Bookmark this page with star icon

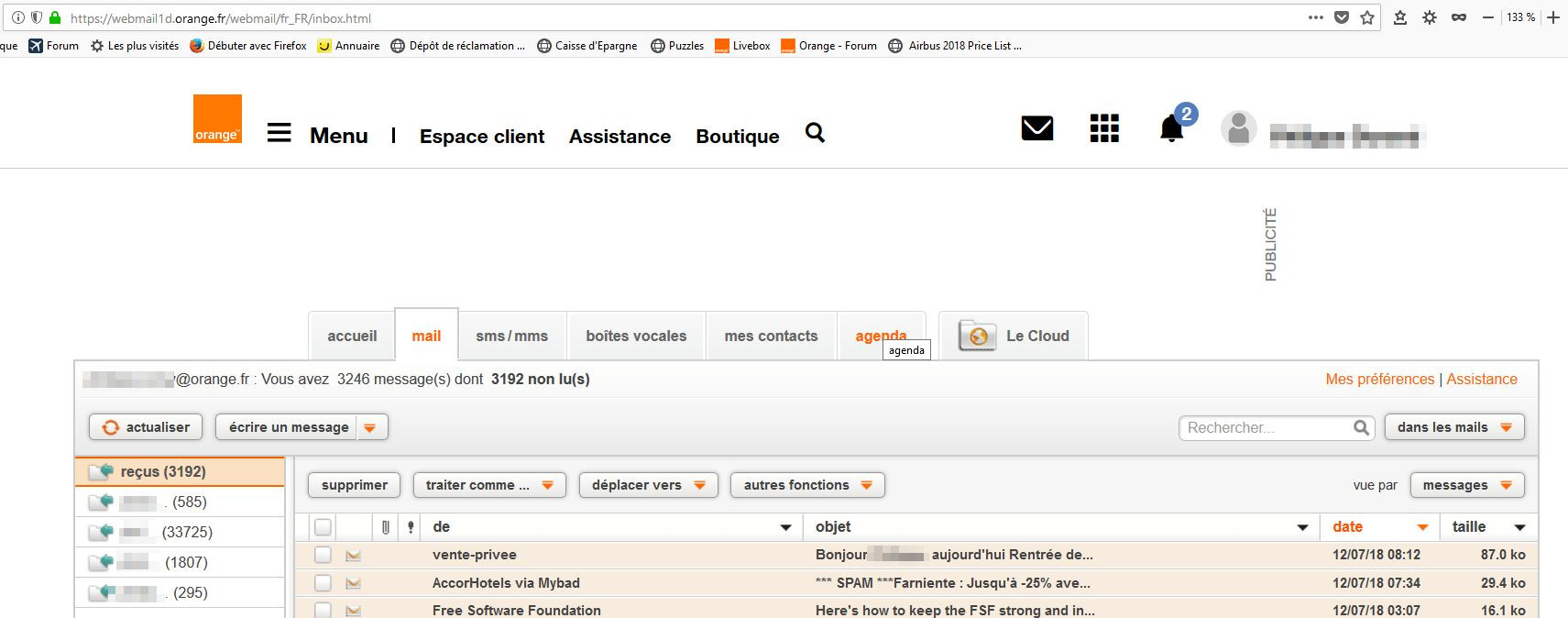point(1367,17)
